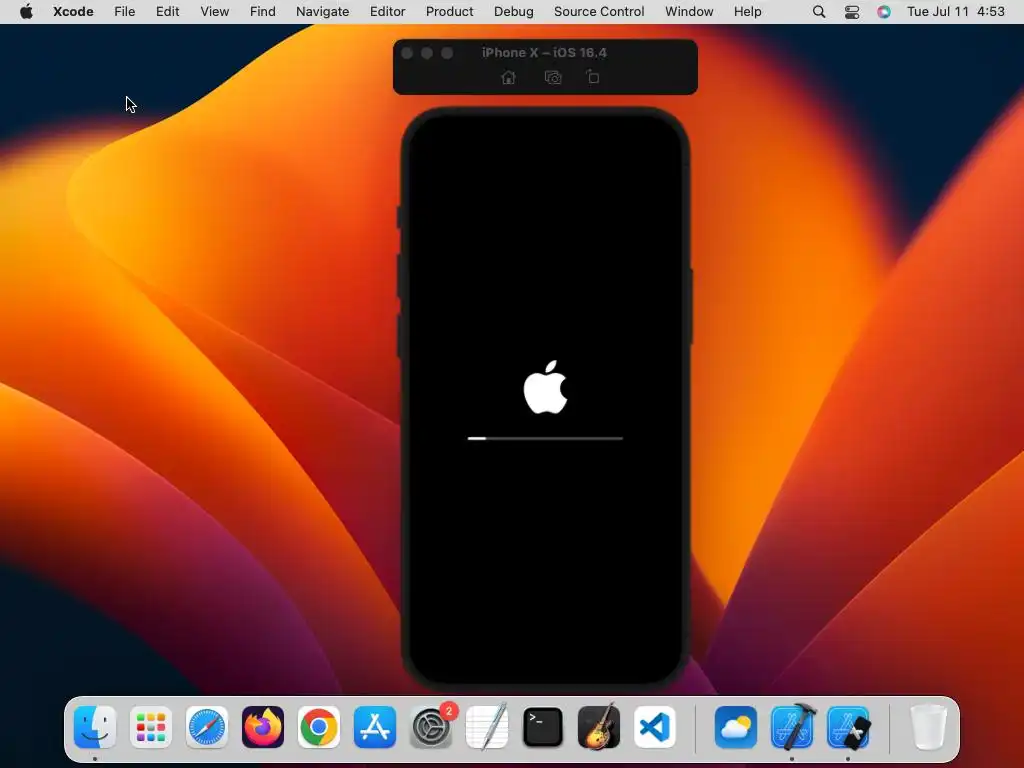
Task: Take a screenshot with the Simulator camera icon
Action: [x=552, y=78]
